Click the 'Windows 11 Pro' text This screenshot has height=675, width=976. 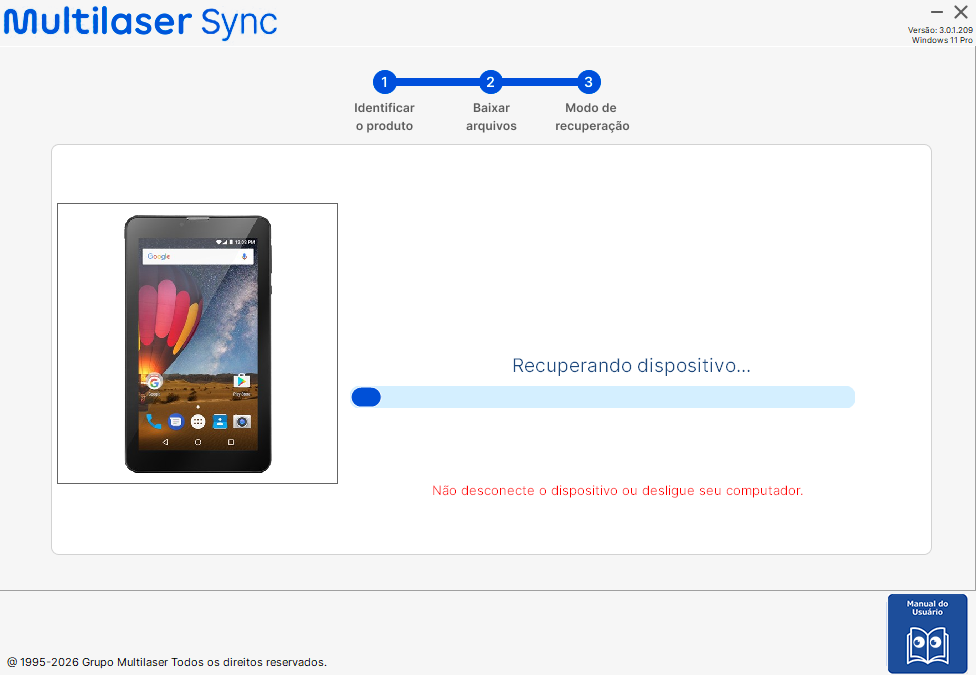942,40
